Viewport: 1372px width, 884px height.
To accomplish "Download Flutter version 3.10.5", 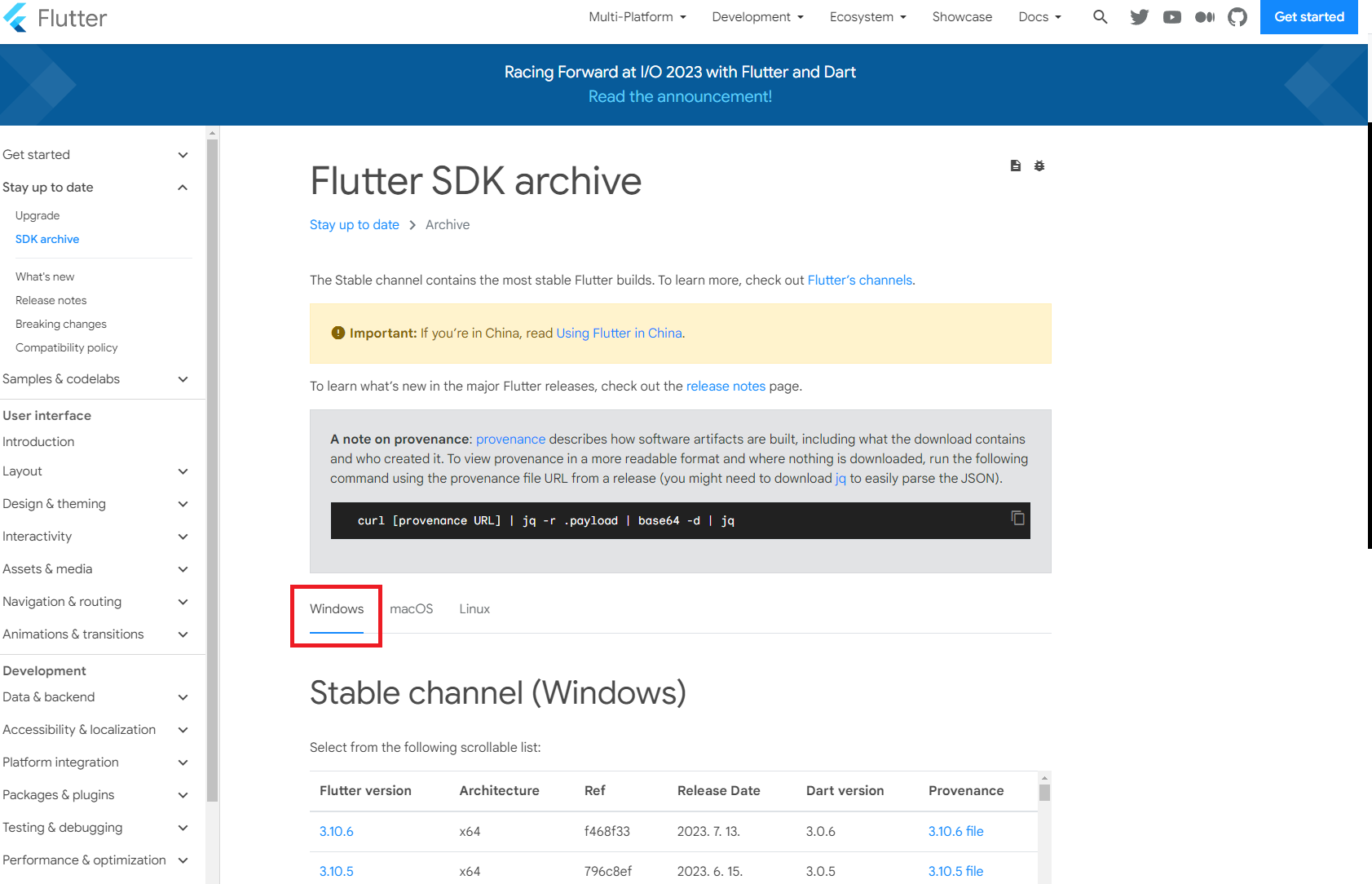I will point(336,872).
